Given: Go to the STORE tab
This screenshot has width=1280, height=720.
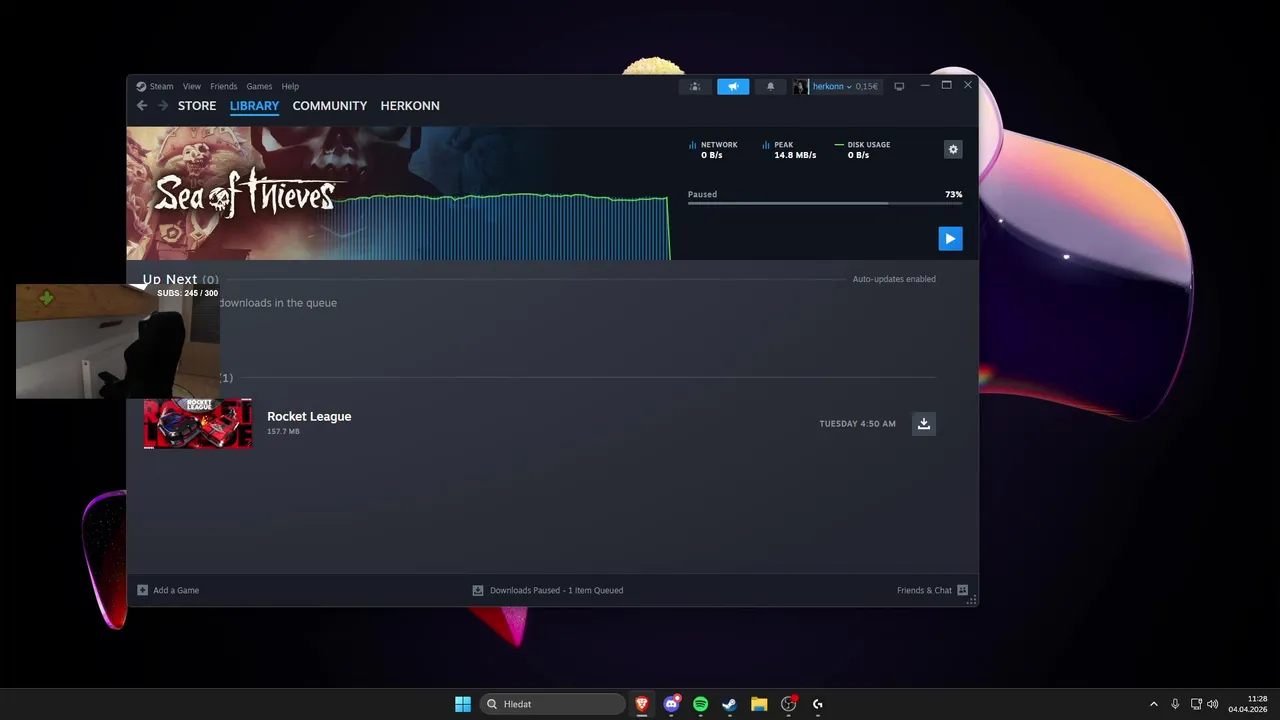Looking at the screenshot, I should tap(197, 106).
